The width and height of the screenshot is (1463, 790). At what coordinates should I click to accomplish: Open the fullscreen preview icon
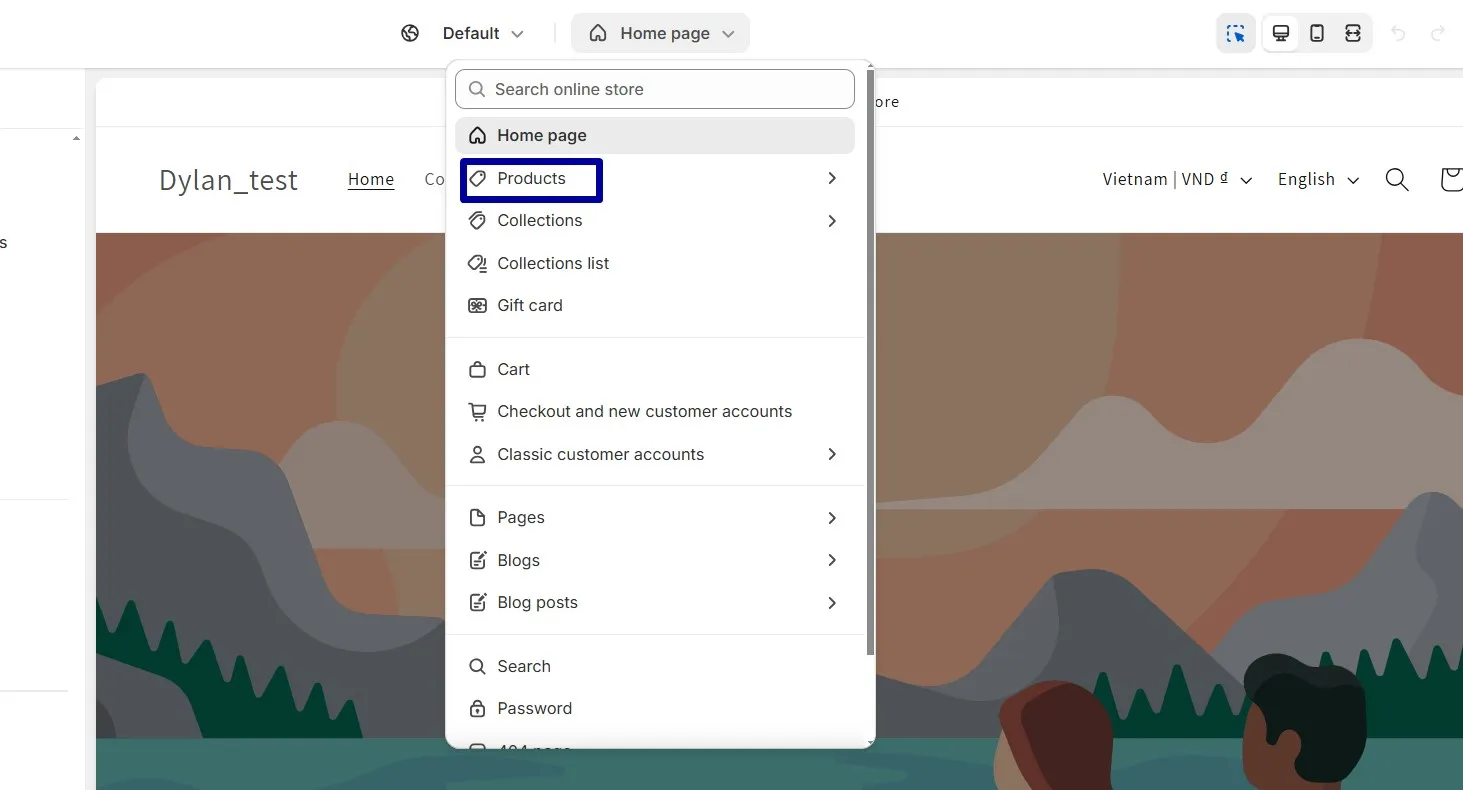click(x=1353, y=34)
